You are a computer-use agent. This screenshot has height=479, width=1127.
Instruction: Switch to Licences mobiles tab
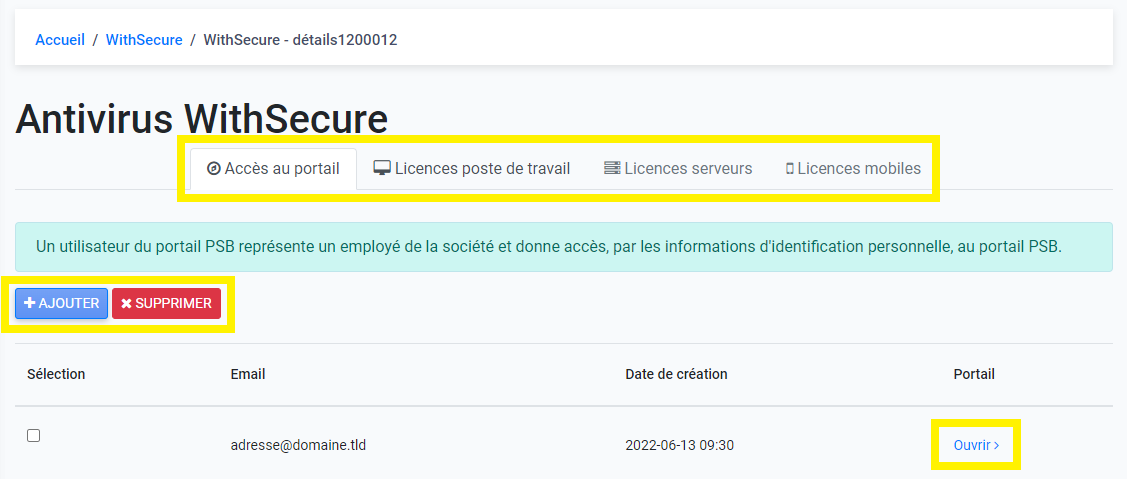[853, 169]
